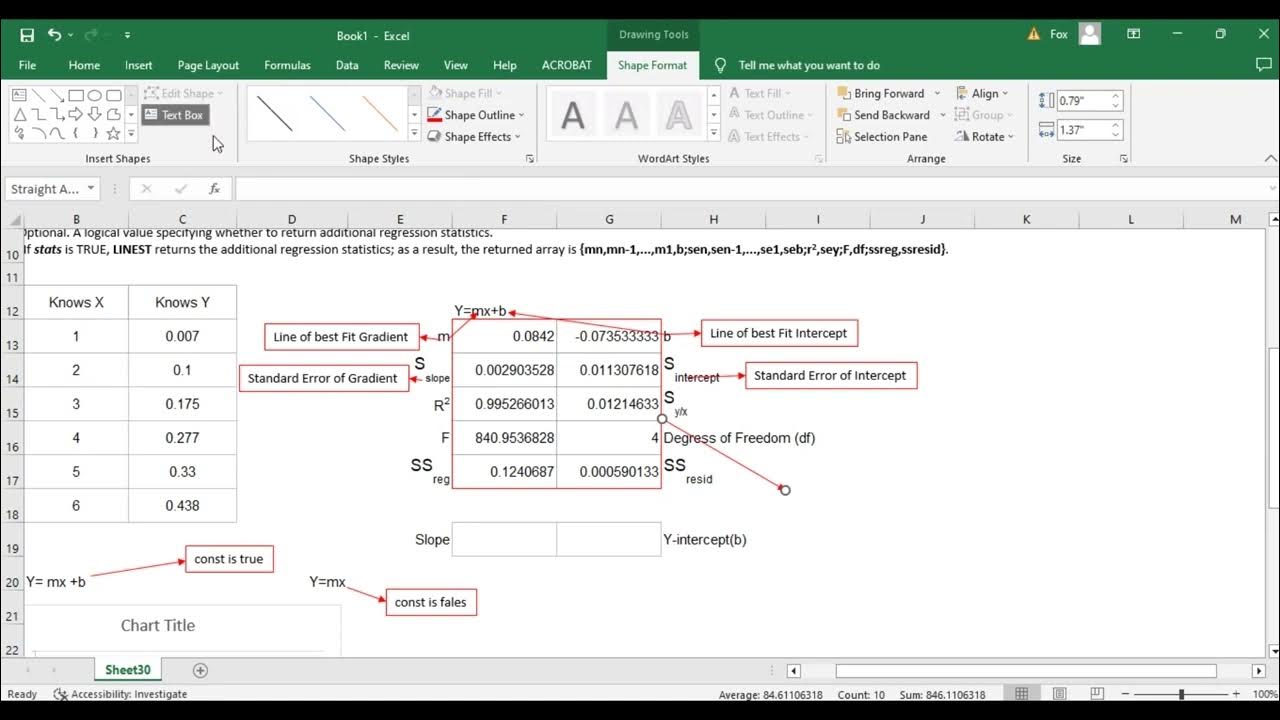Open the Rotate dropdown
This screenshot has width=1280, height=720.
pos(985,137)
